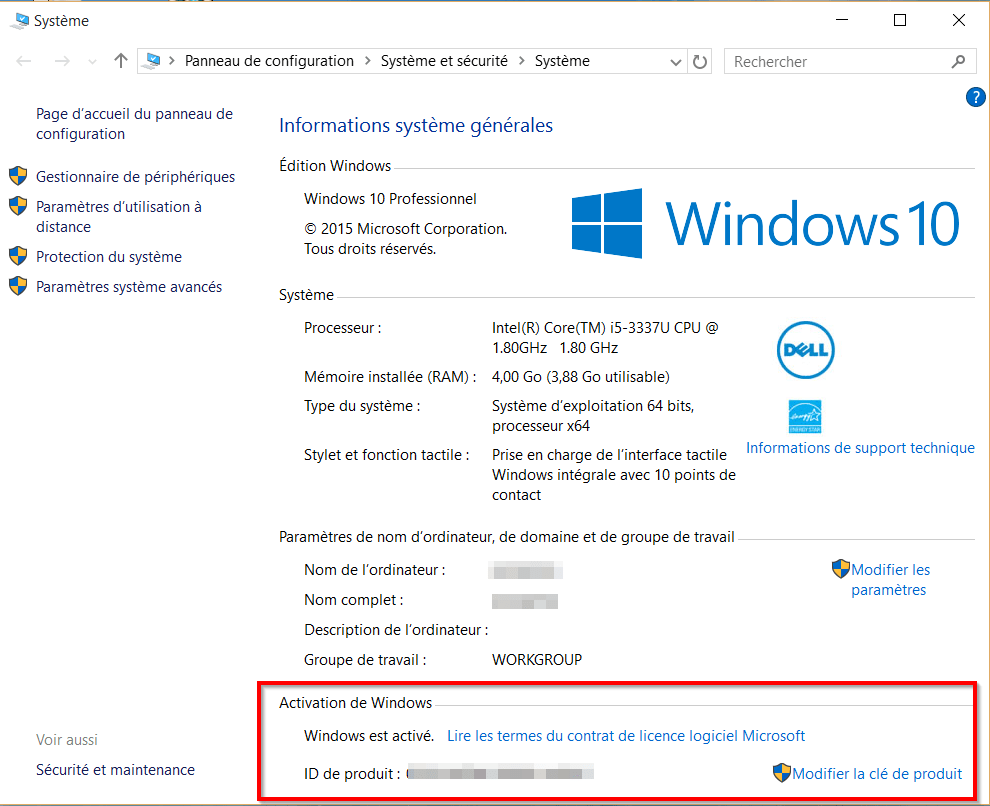Click shield icon beside Protection du système
This screenshot has height=806, width=990.
(x=18, y=256)
